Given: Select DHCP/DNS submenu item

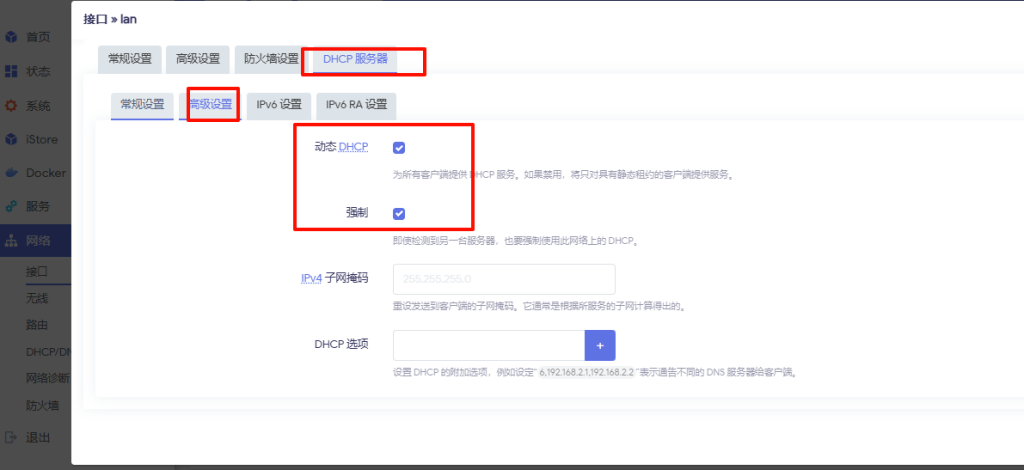Looking at the screenshot, I should (x=48, y=352).
